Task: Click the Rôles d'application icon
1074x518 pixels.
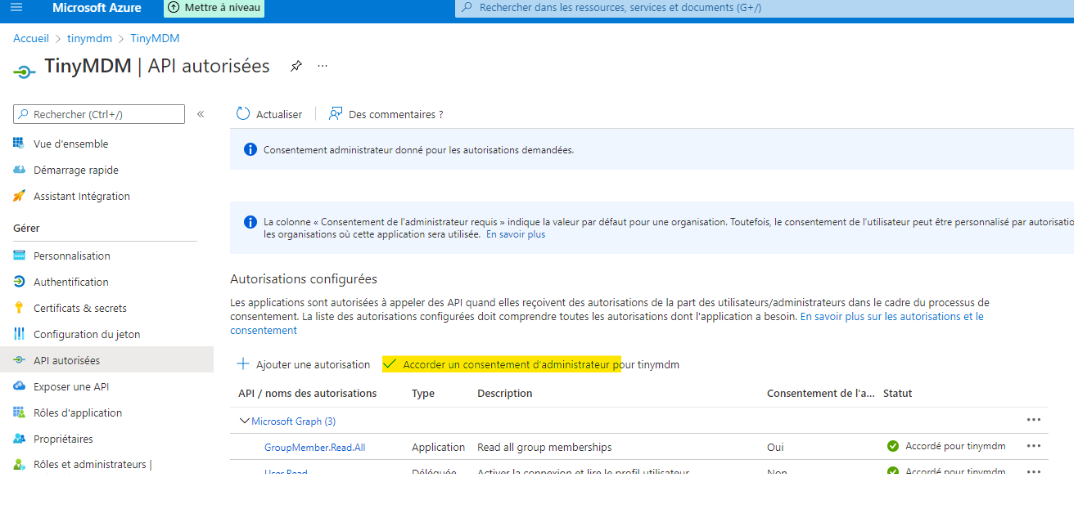Action: click(19, 413)
